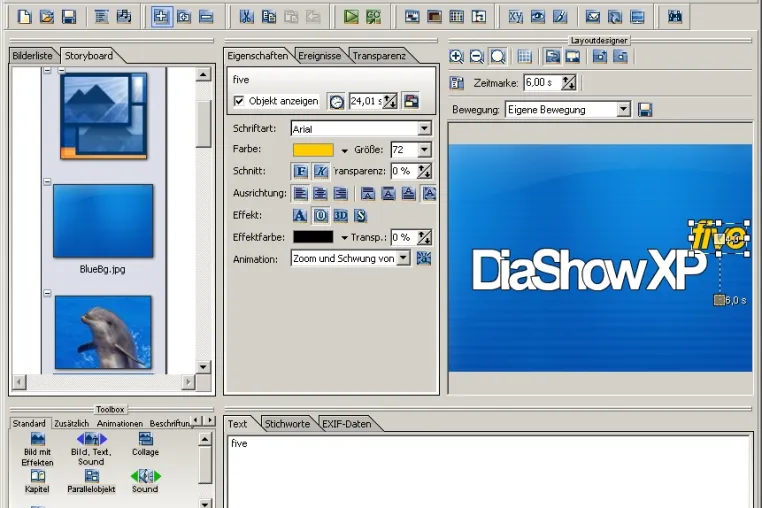Click the yellow Farbe color swatch

[313, 150]
